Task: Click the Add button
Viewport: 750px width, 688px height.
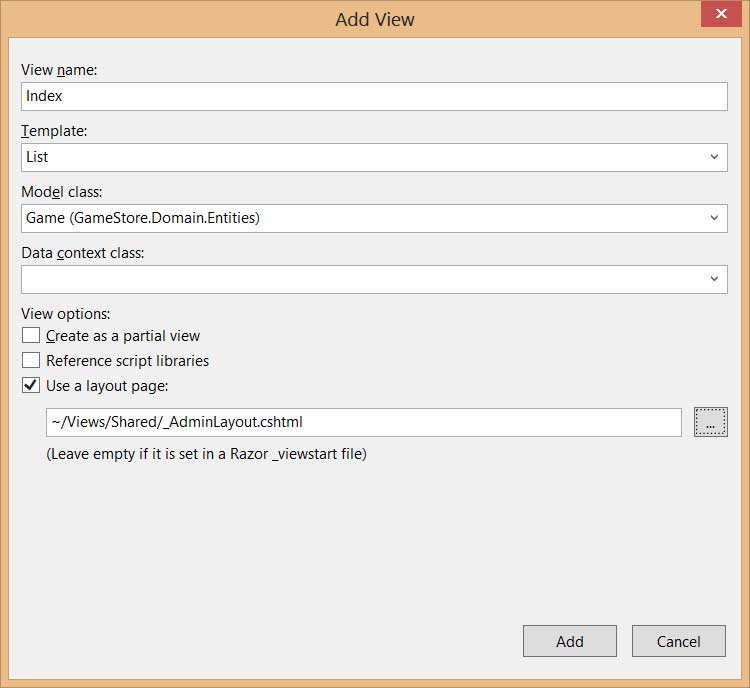Action: (x=570, y=641)
